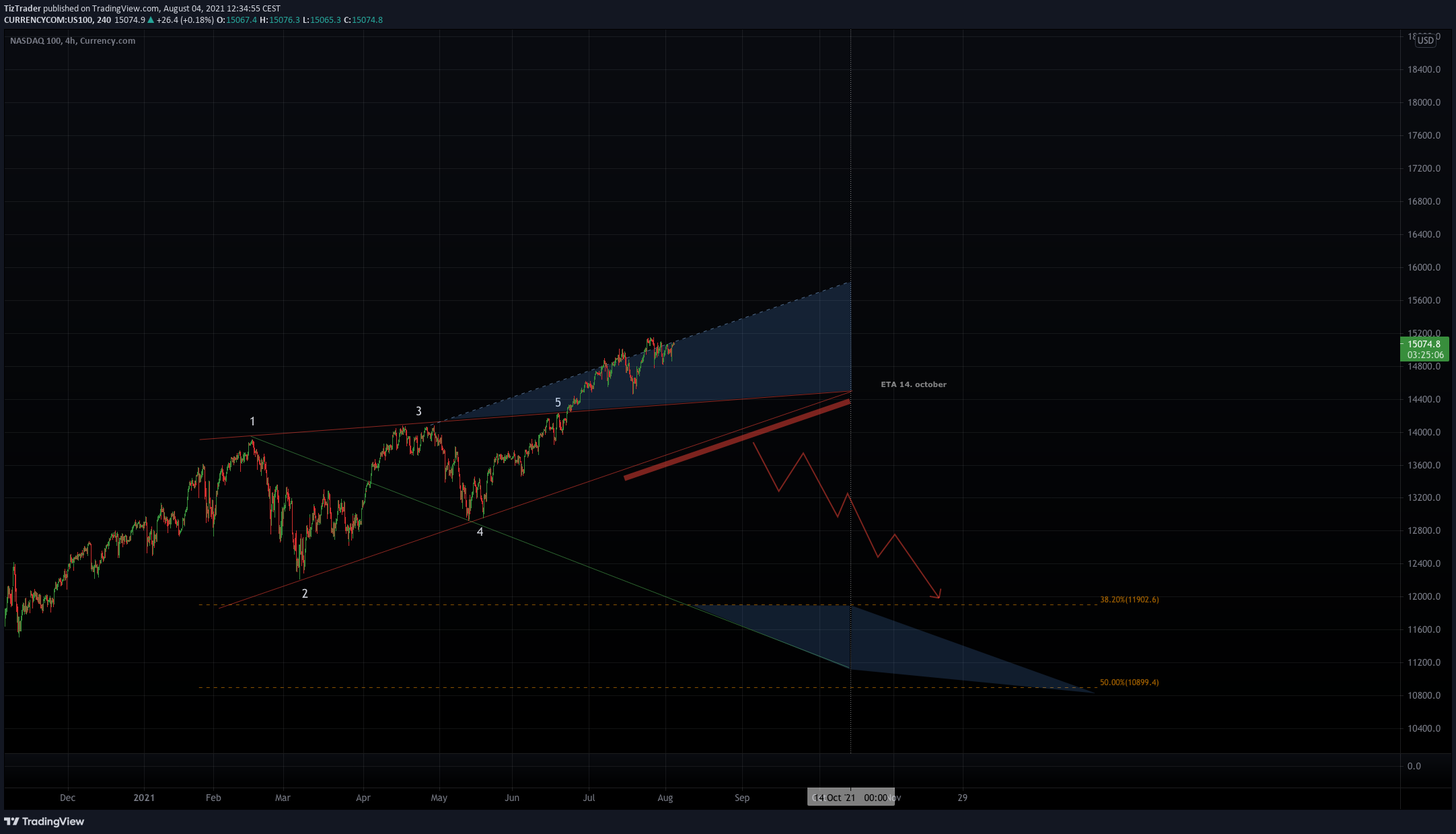
Task: Click the CURRENCYCOM:US100, 240 symbol text
Action: [x=58, y=20]
